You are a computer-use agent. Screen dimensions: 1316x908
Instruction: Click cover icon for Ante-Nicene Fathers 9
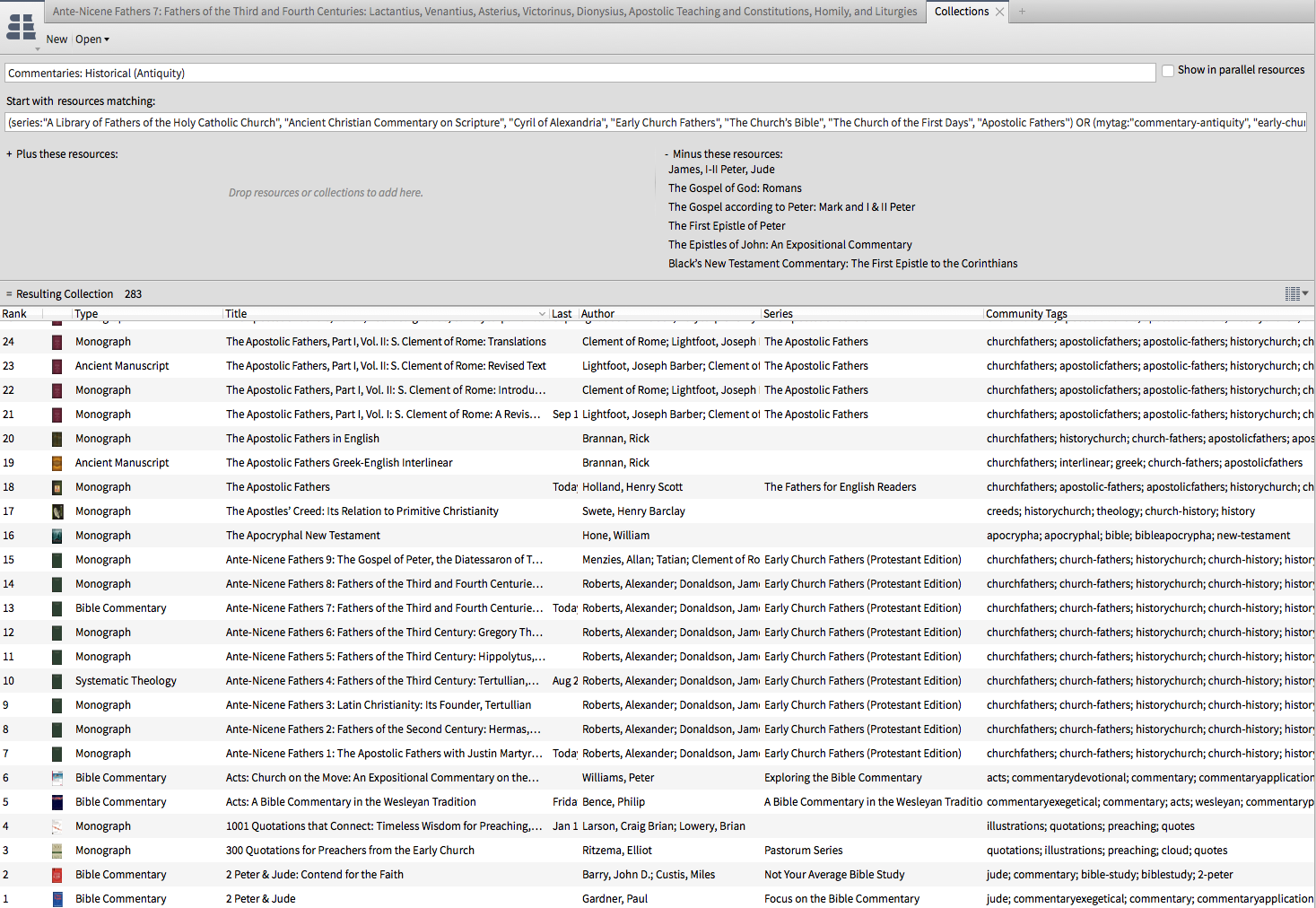point(57,560)
